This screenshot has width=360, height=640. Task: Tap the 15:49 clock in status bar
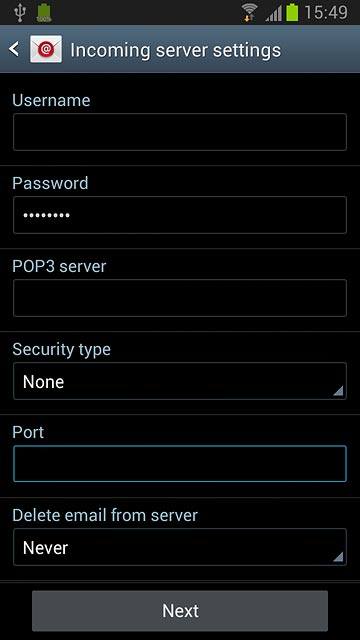pos(326,13)
